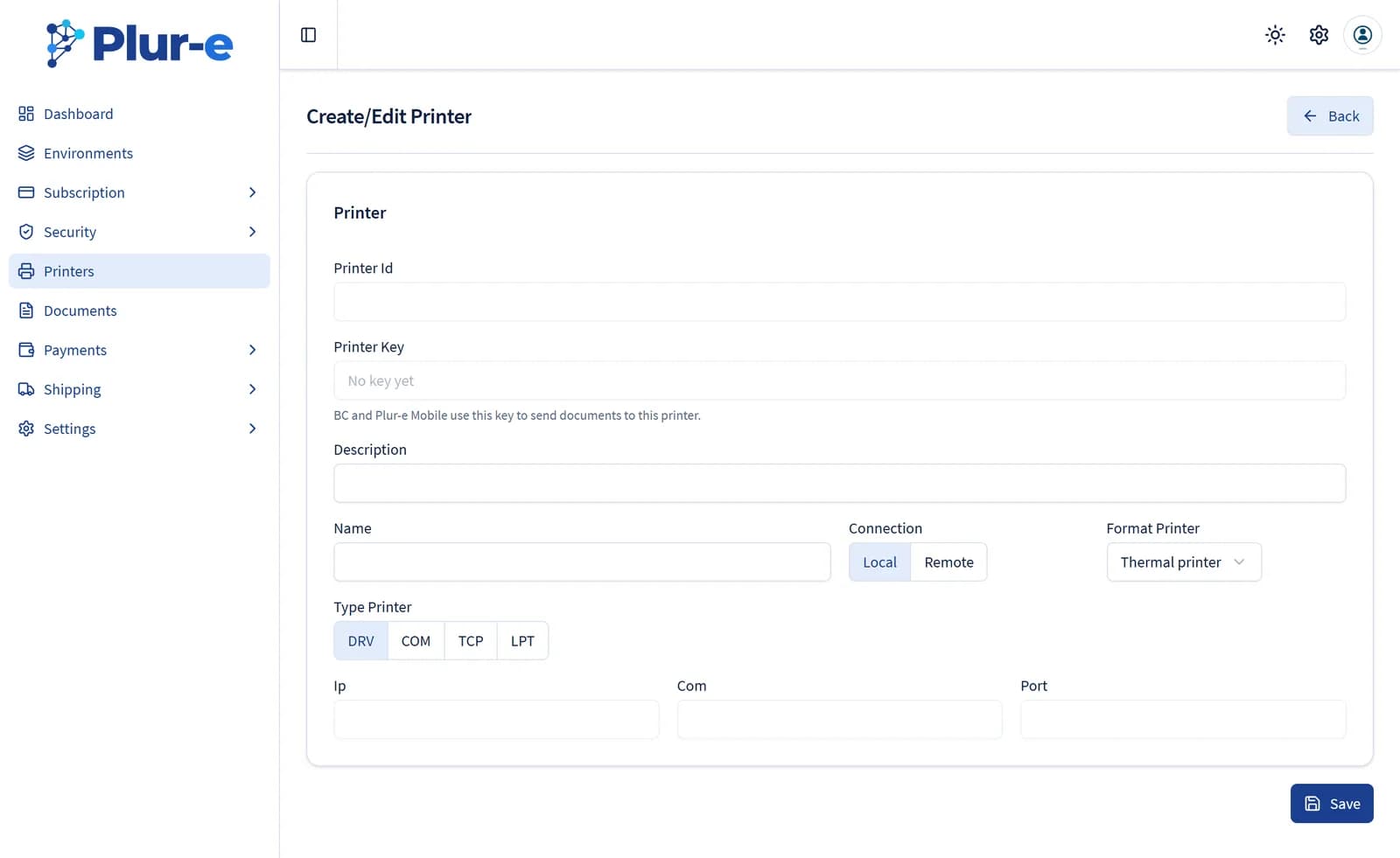This screenshot has width=1400, height=858.
Task: Open the Printers page
Action: tap(139, 271)
